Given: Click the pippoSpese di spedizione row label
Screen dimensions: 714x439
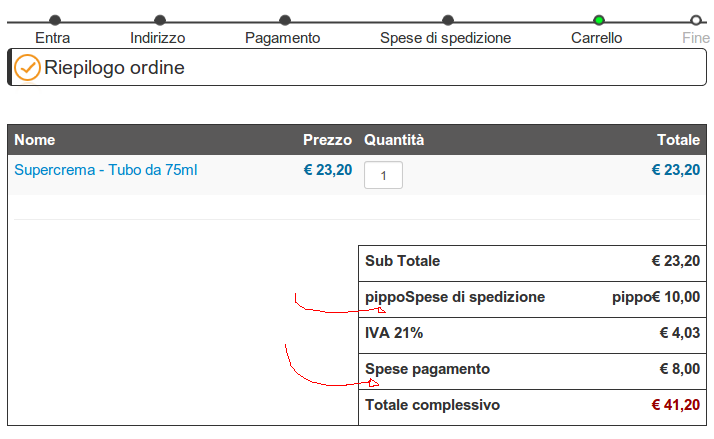Looking at the screenshot, I should pos(455,297).
